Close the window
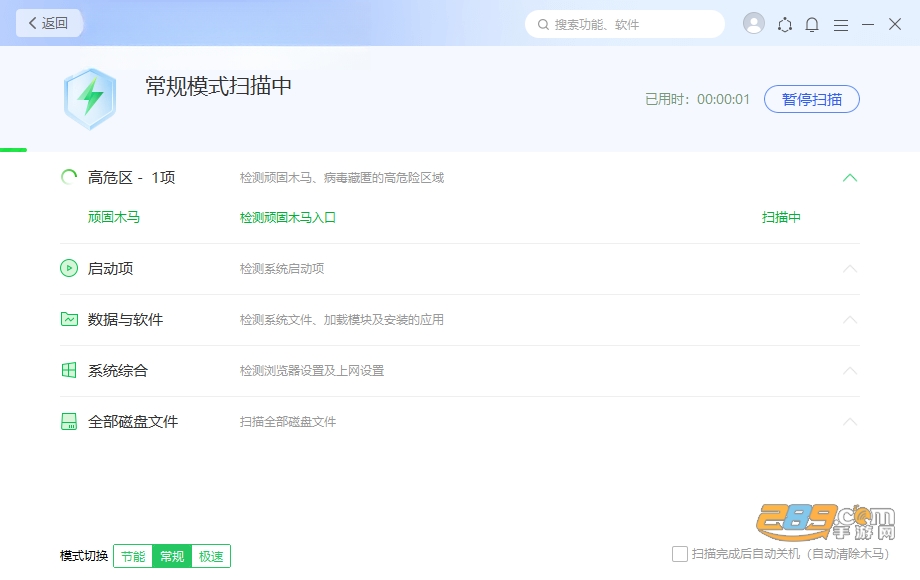The height and width of the screenshot is (580, 920). 895,24
